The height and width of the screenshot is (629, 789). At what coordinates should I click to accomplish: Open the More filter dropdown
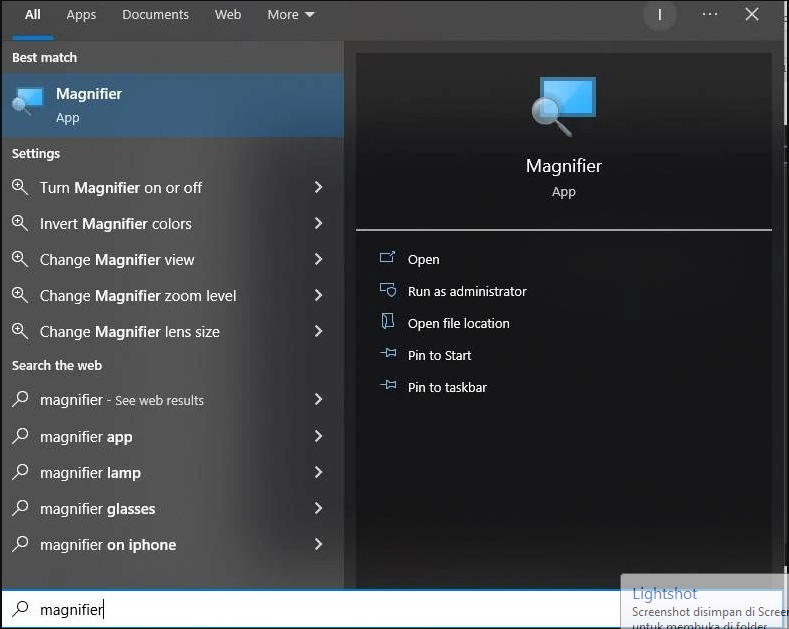pos(291,15)
